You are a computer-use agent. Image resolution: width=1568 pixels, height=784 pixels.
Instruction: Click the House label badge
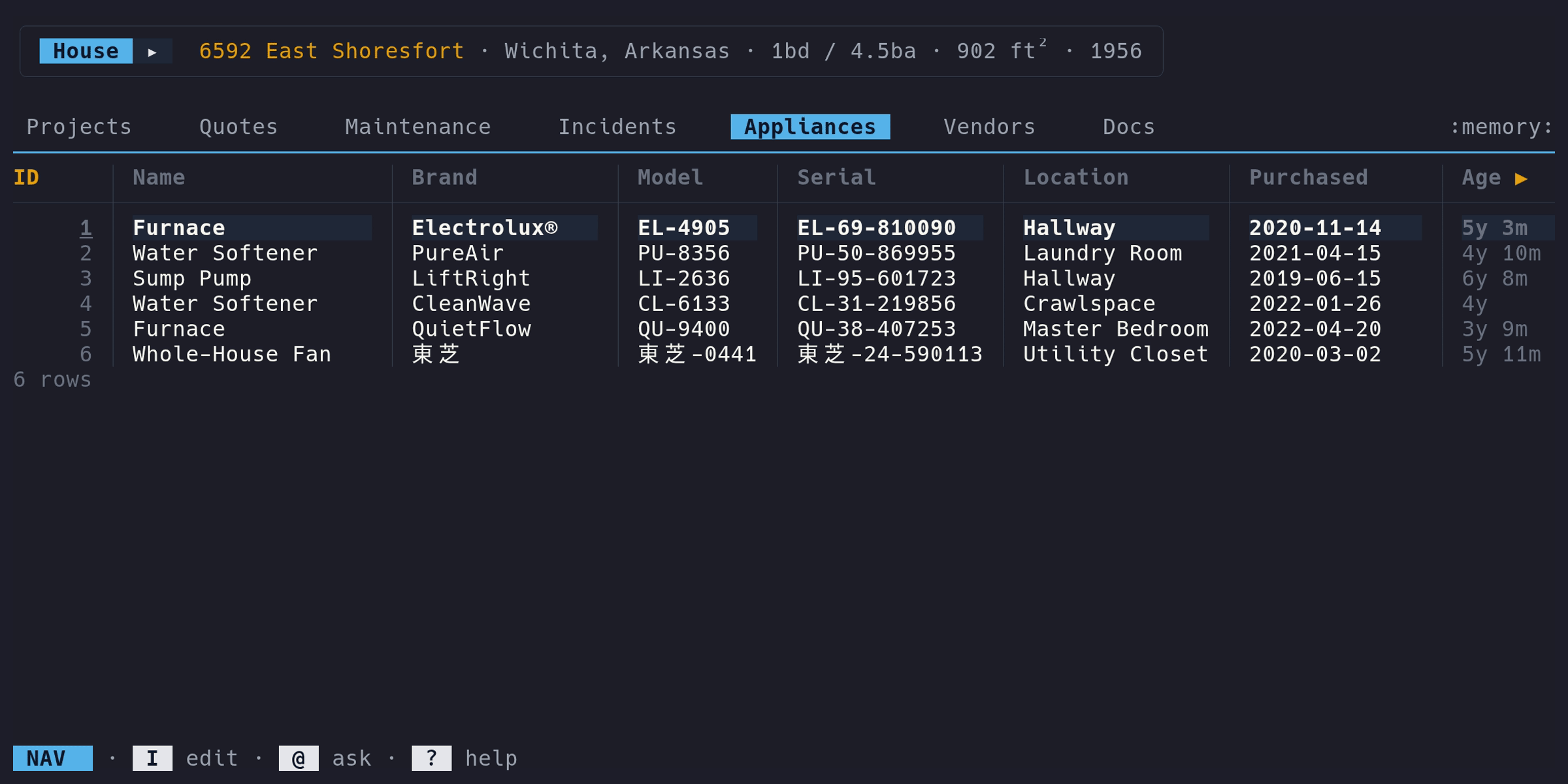[86, 52]
